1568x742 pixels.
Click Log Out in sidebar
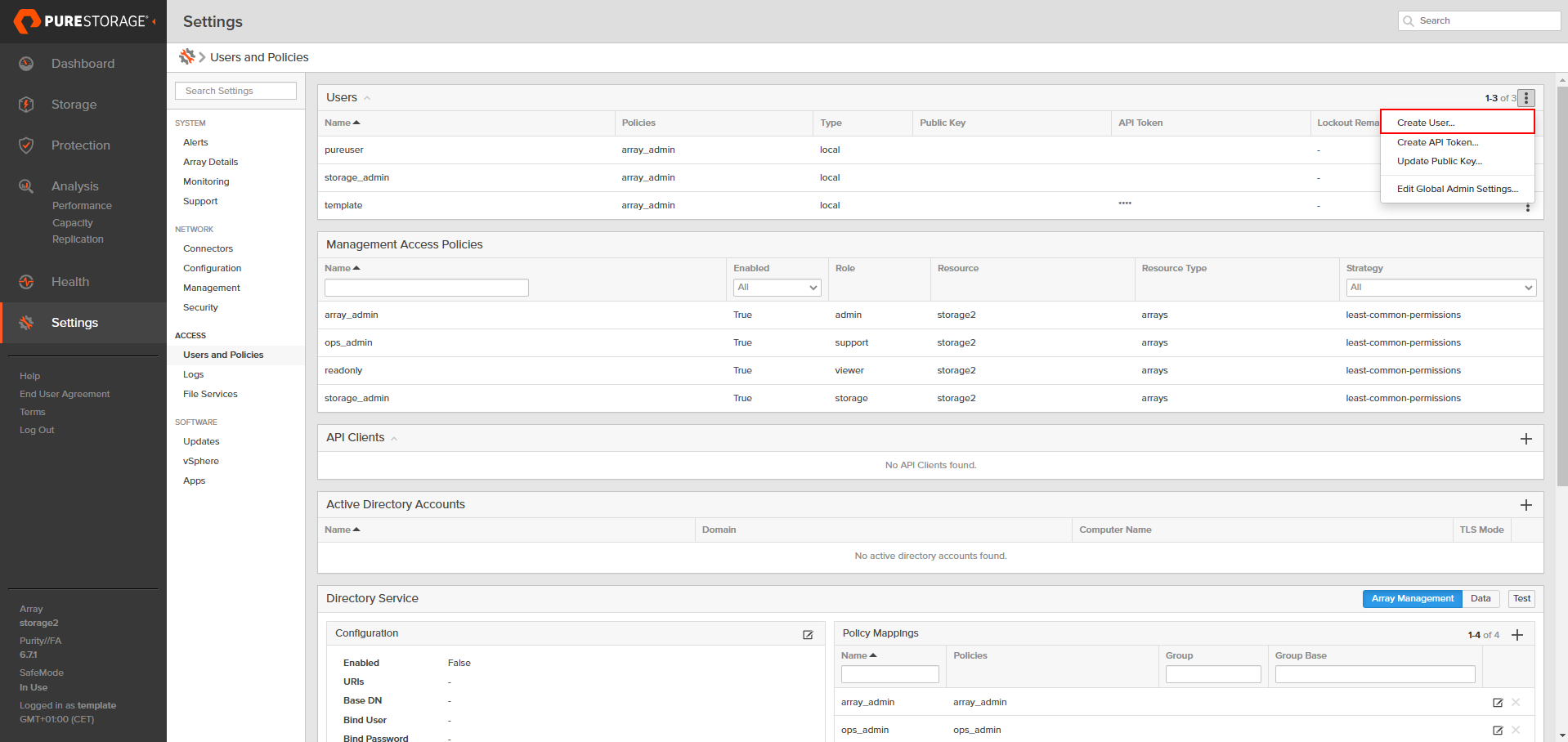tap(37, 430)
